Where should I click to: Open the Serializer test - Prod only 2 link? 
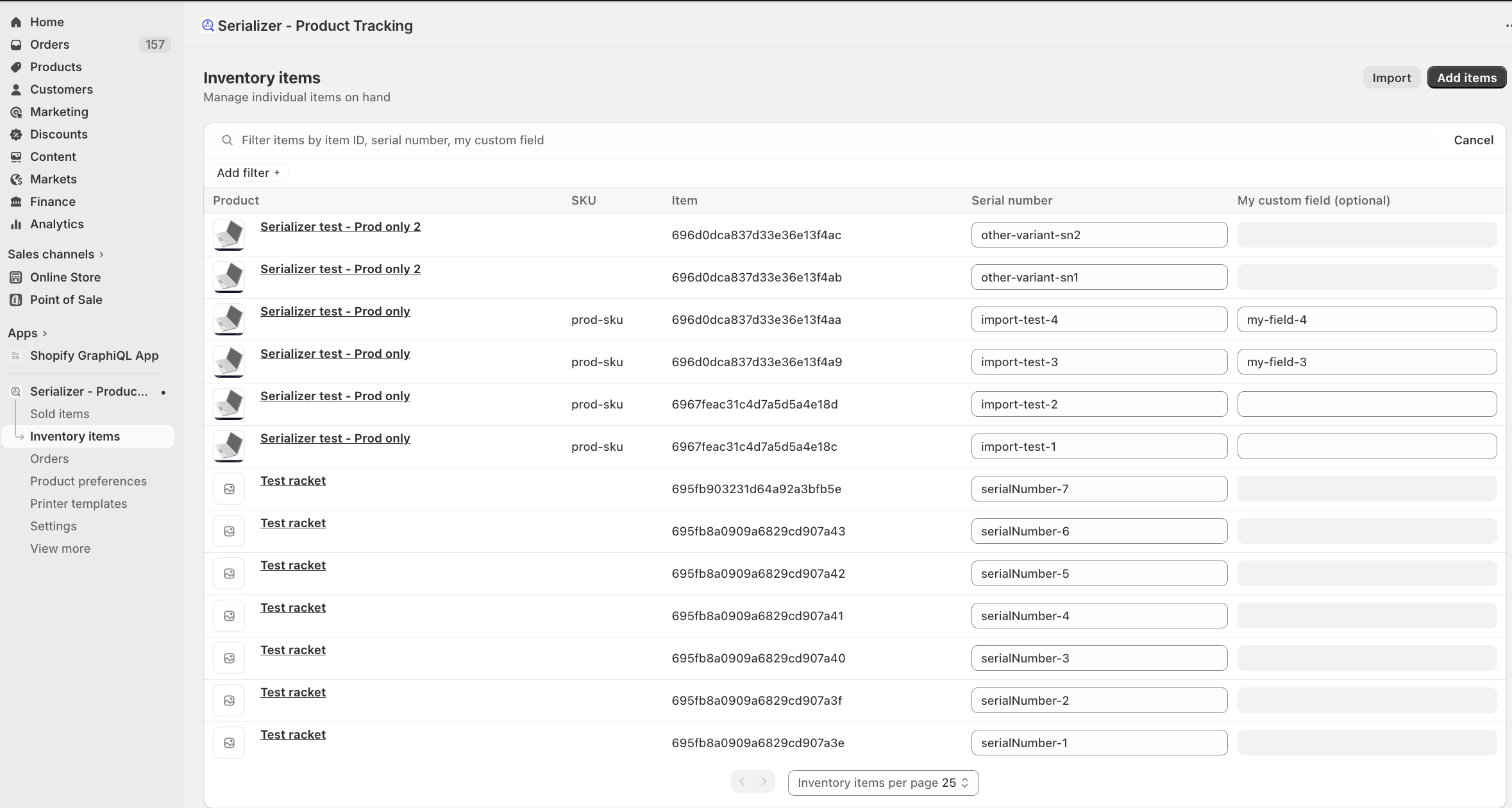coord(340,227)
